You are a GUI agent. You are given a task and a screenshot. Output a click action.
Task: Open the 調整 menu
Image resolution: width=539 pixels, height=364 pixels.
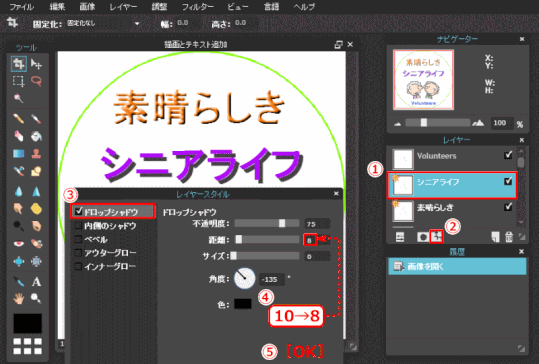[x=159, y=7]
